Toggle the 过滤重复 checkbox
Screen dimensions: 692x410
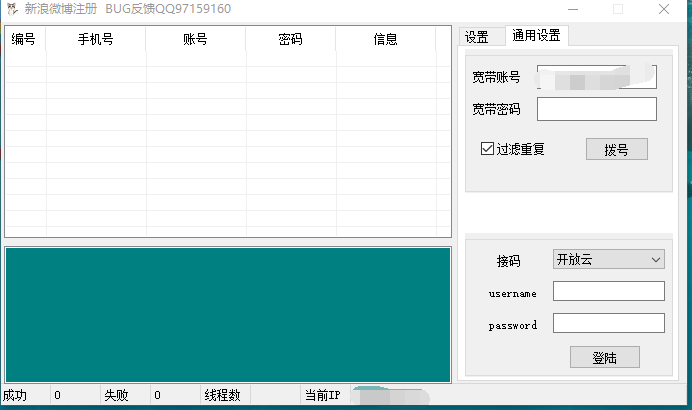pyautogui.click(x=487, y=149)
